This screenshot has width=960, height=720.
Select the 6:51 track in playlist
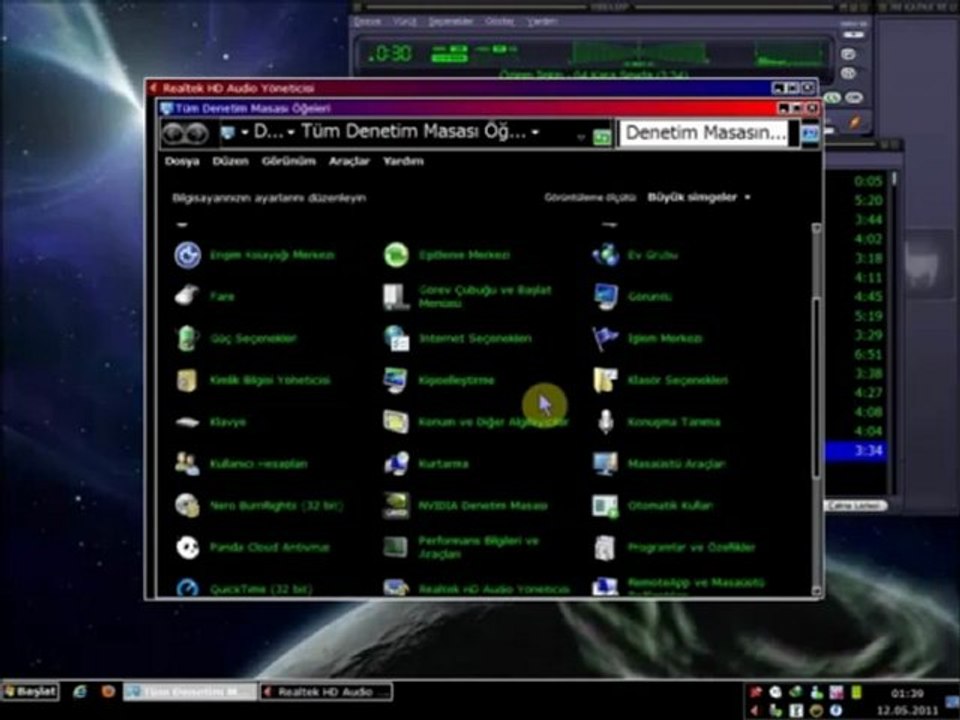868,354
